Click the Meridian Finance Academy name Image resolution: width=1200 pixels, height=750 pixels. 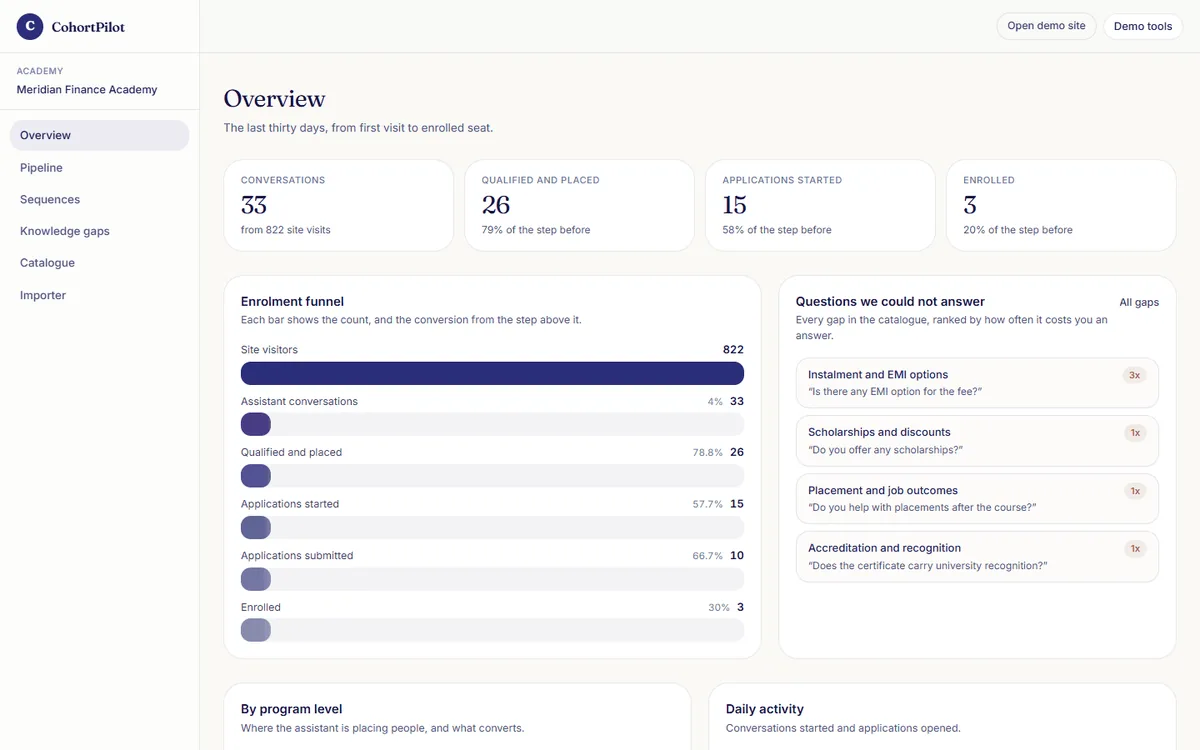point(87,90)
